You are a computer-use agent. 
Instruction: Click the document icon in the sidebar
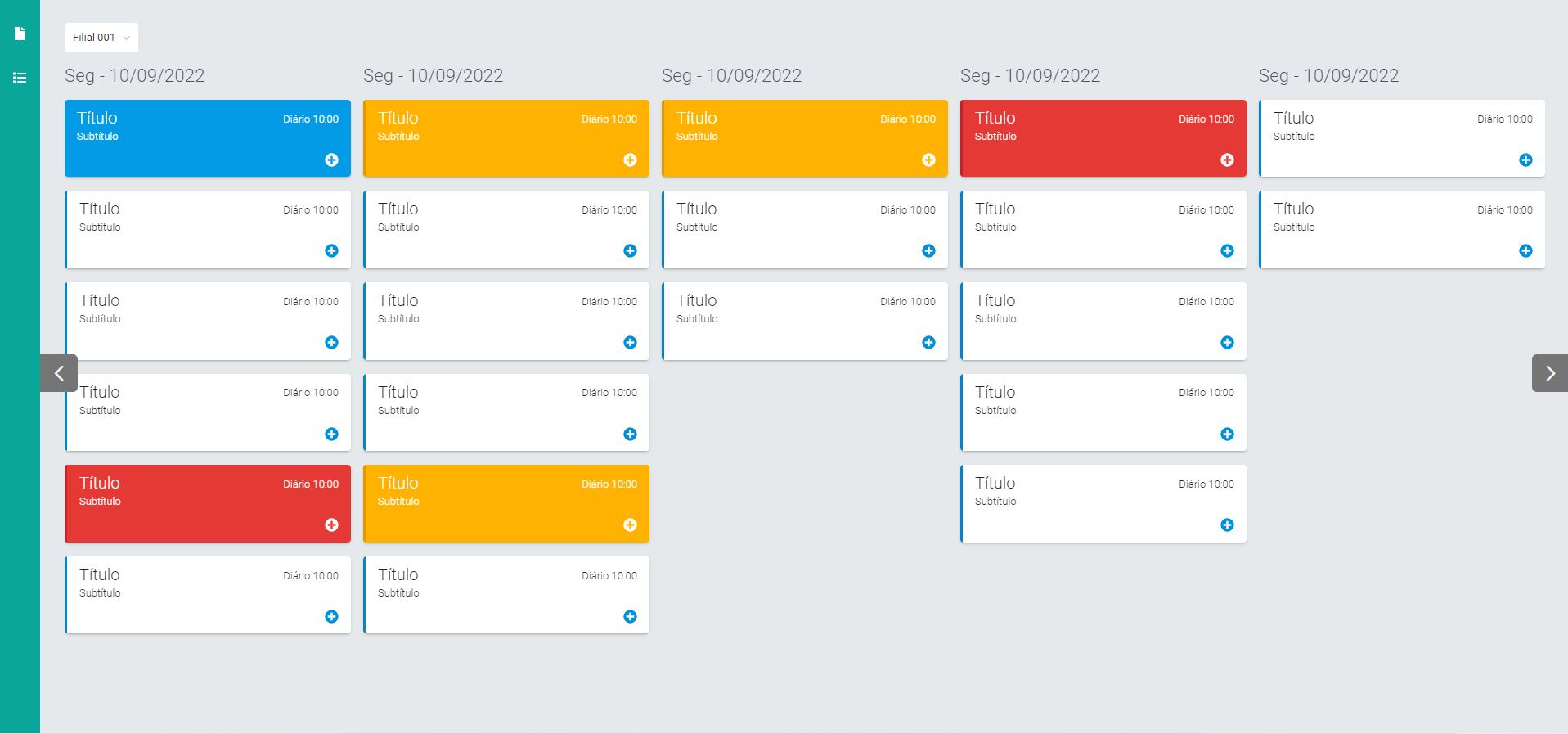pos(20,34)
